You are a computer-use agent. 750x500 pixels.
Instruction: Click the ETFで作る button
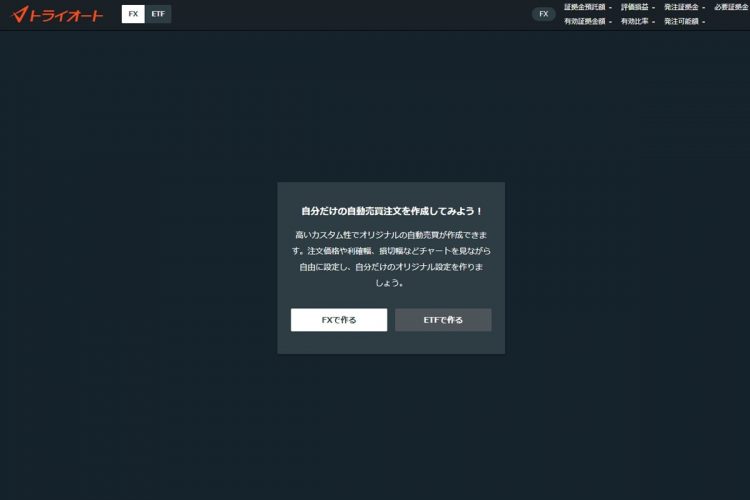[443, 320]
